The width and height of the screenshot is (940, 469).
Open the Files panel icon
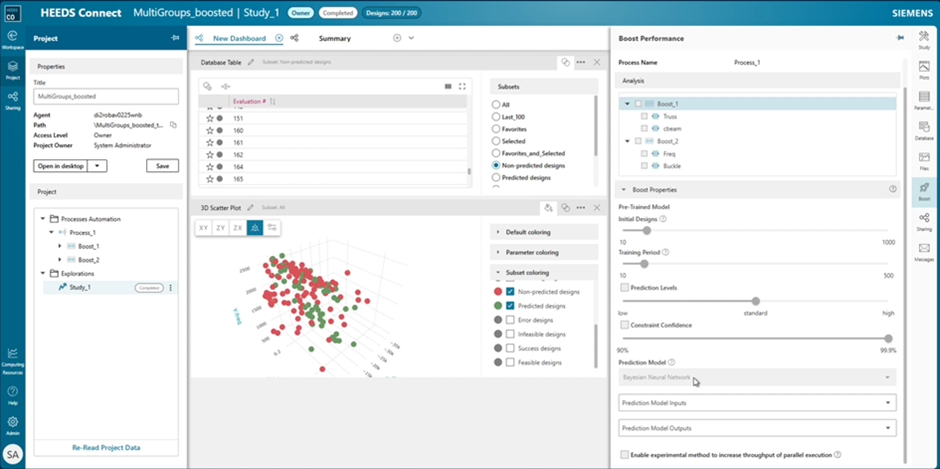point(924,160)
